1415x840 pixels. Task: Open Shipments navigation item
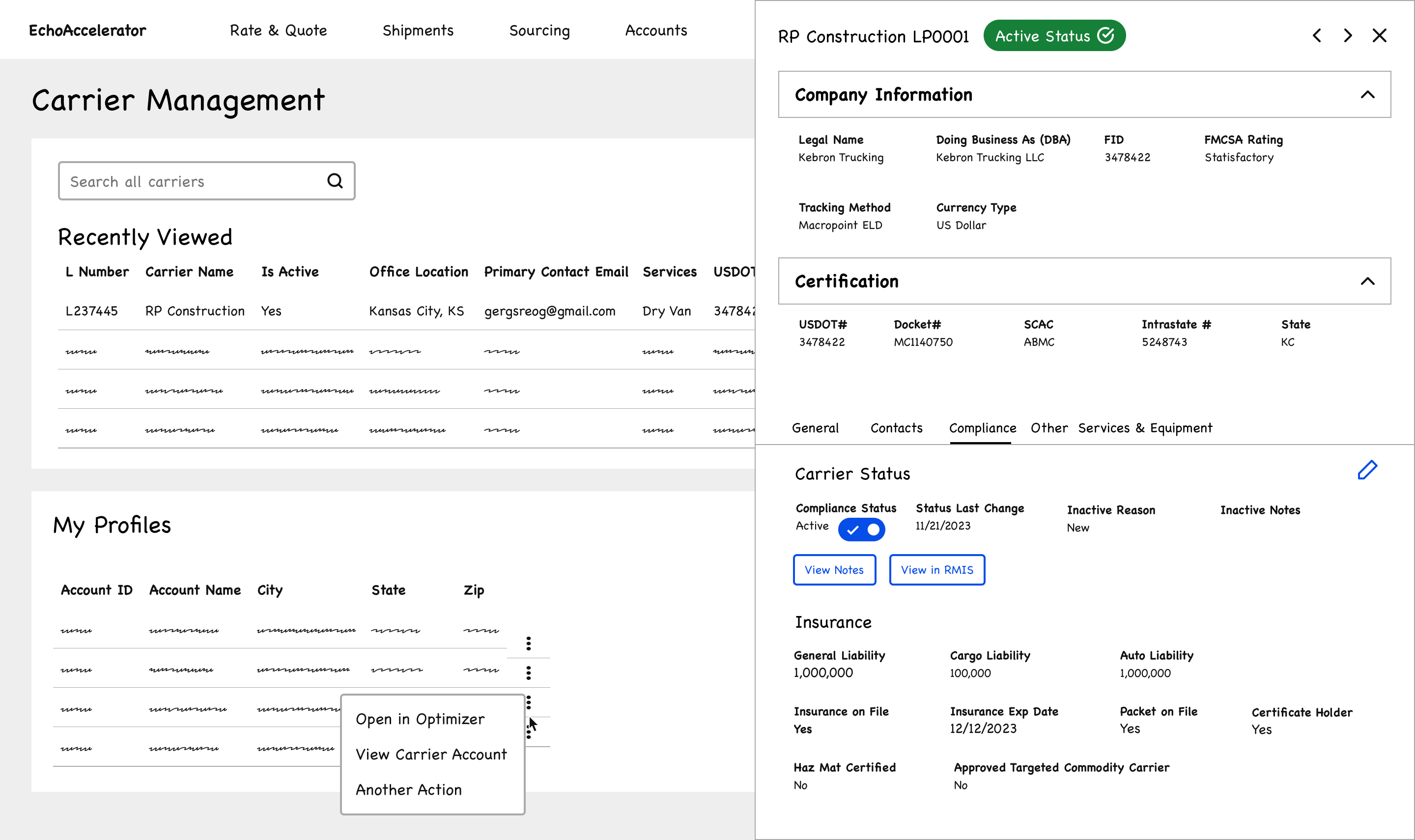[x=418, y=30]
